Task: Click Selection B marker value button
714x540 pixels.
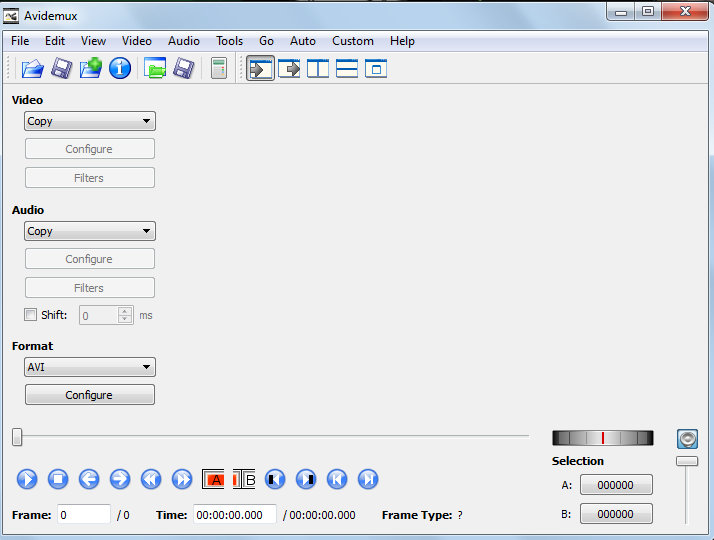Action: coord(616,514)
